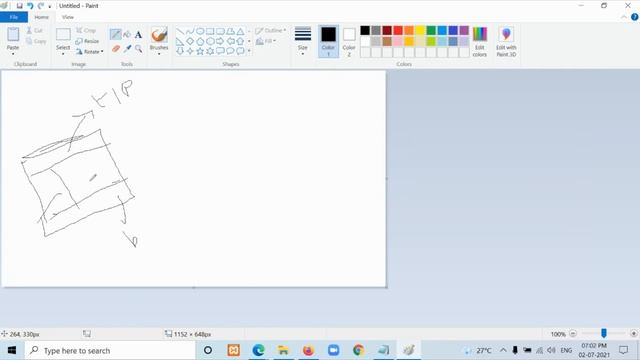Choose the Triangle shape

pos(240,32)
